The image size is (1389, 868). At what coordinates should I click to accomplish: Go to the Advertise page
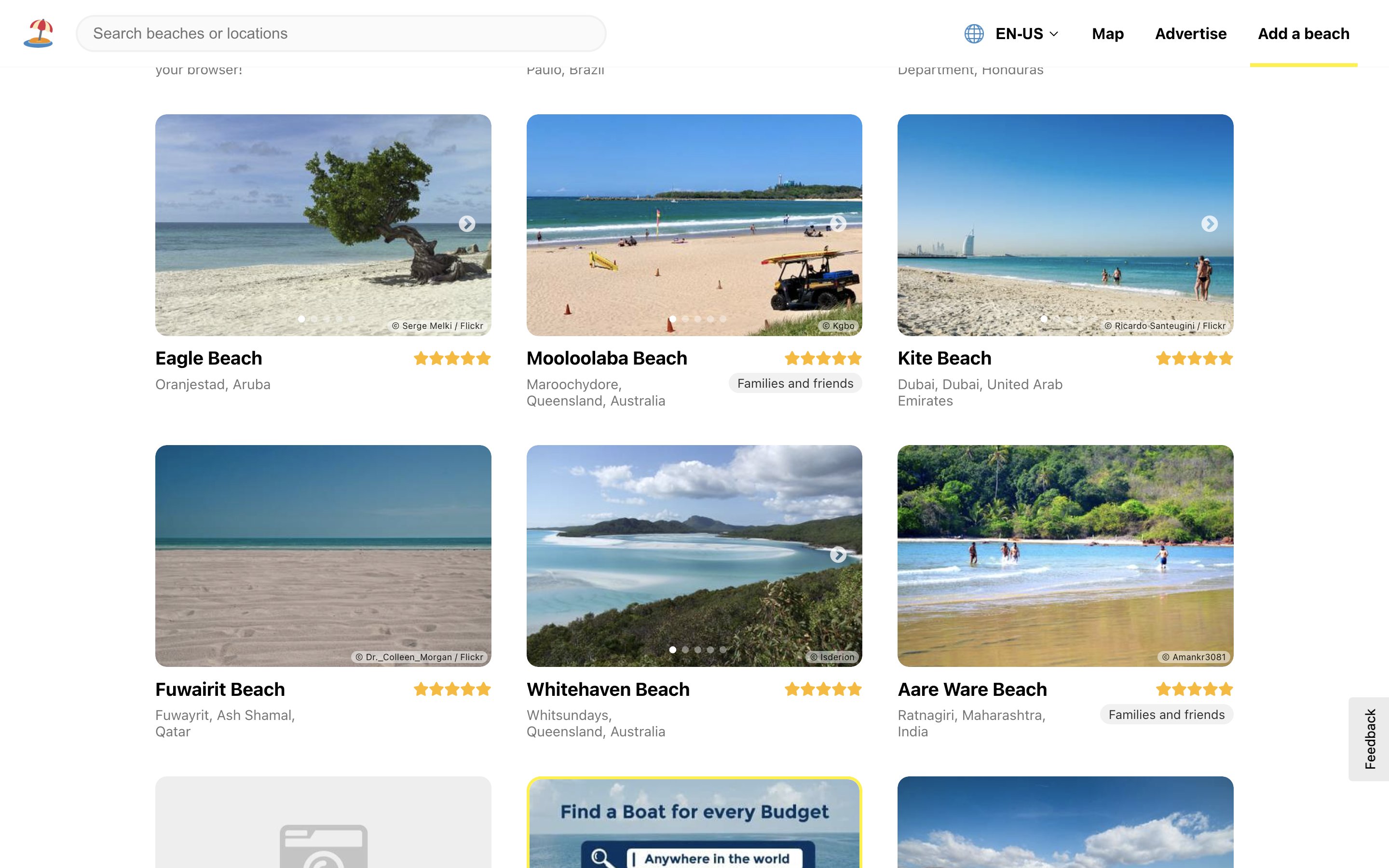[1190, 34]
